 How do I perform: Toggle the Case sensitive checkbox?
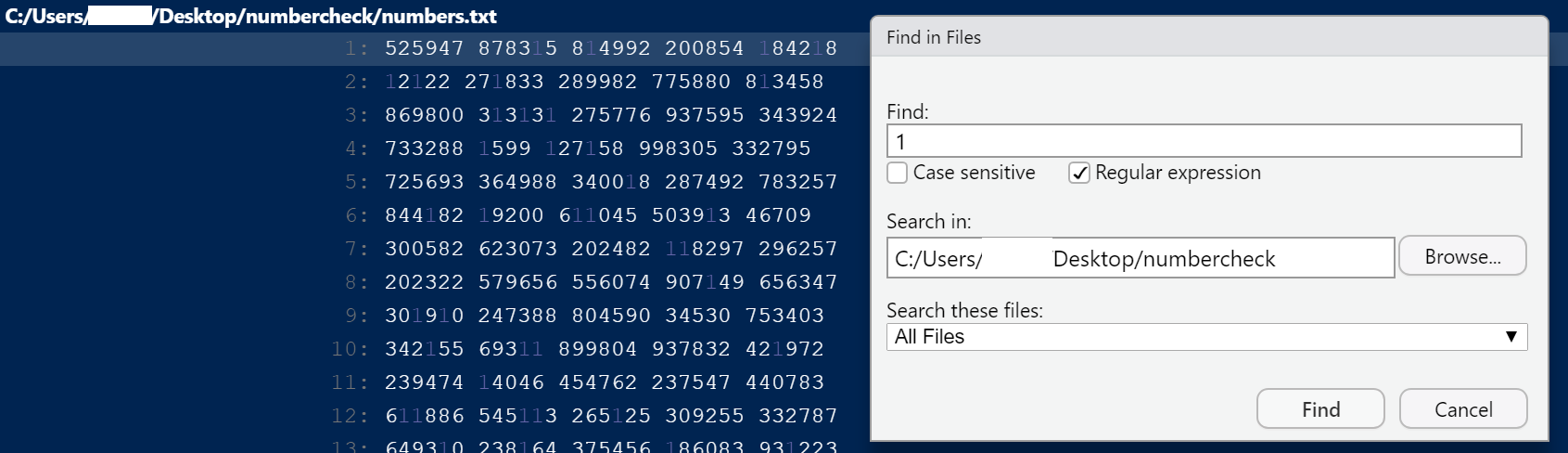coord(897,173)
